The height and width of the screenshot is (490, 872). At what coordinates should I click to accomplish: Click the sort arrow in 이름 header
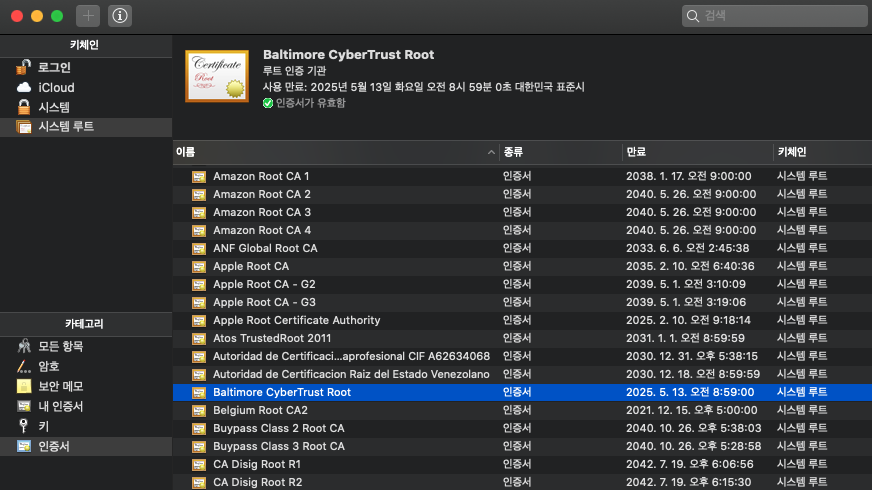[x=491, y=152]
